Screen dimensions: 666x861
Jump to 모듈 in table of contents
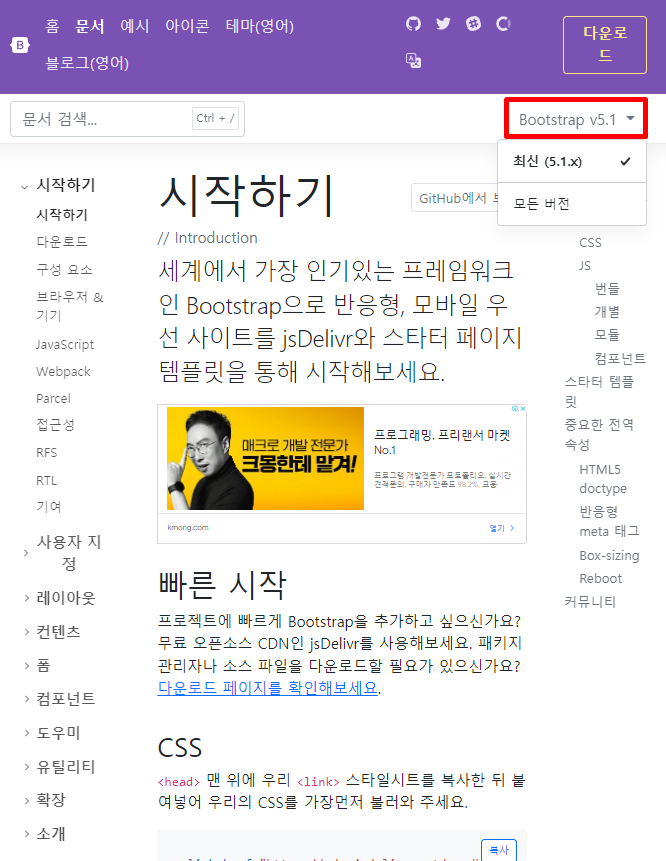[607, 334]
